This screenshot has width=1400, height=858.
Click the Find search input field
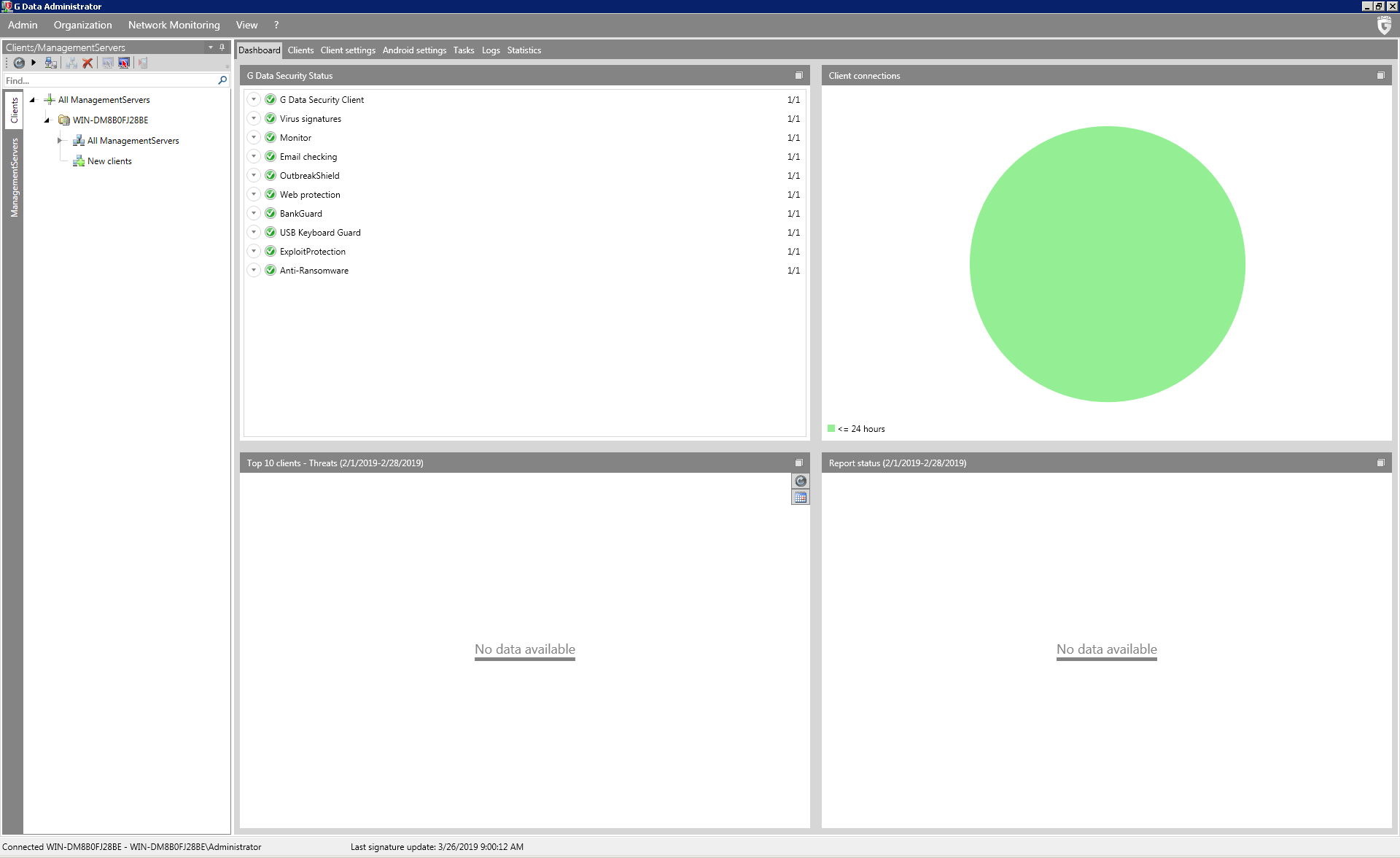109,81
